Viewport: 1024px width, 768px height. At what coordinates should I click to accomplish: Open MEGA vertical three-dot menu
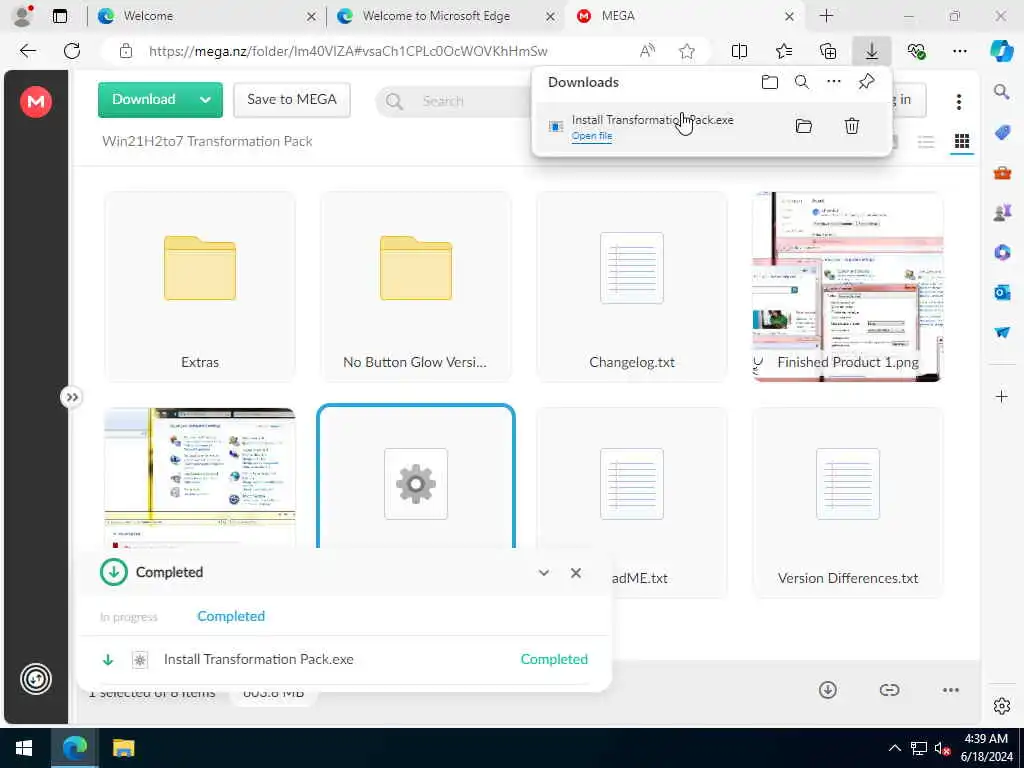[x=959, y=101]
